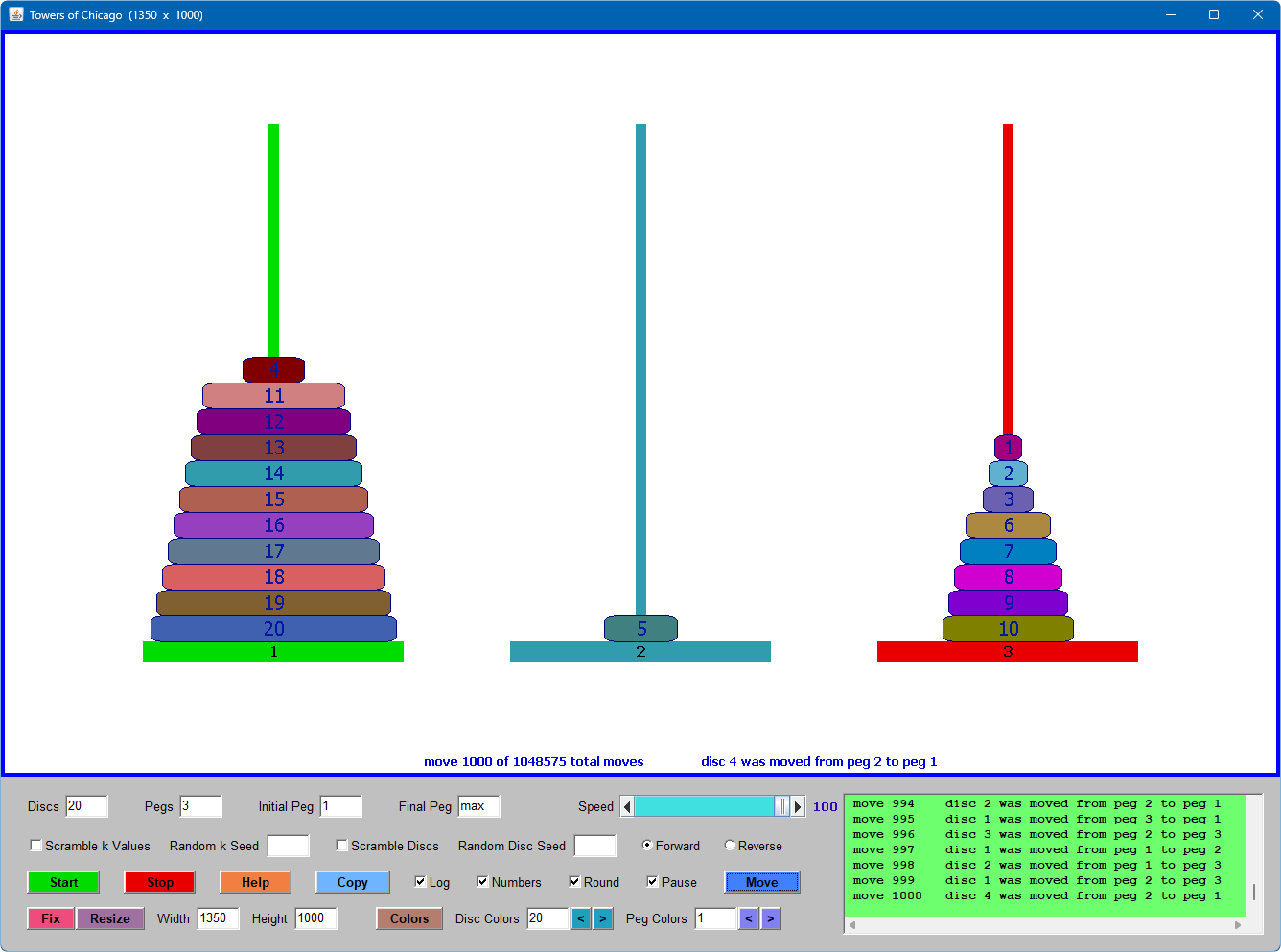Click the log panel scroll-right arrow
Screen dimensions: 1281x952
pyautogui.click(x=1238, y=925)
